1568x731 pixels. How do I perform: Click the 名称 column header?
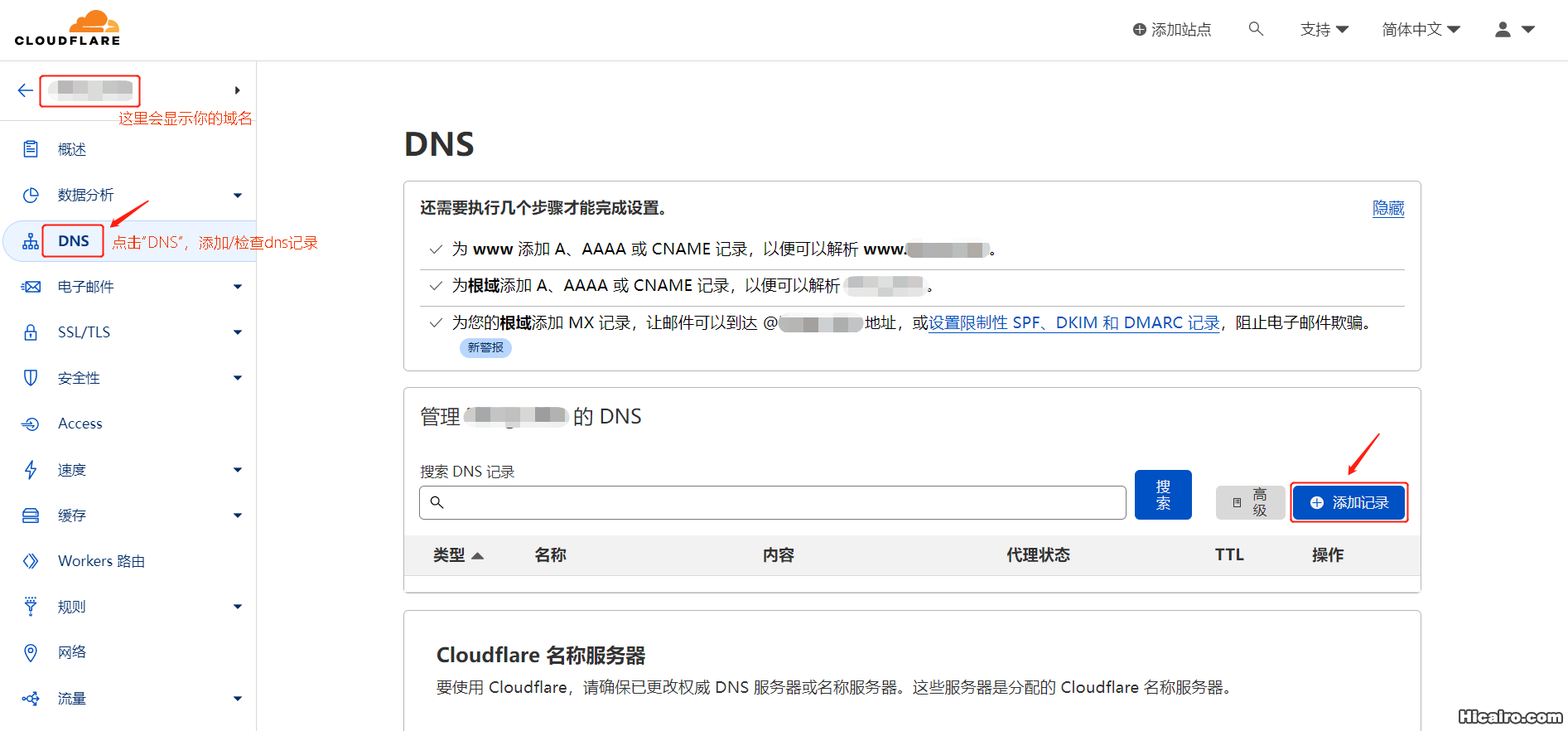pos(550,555)
